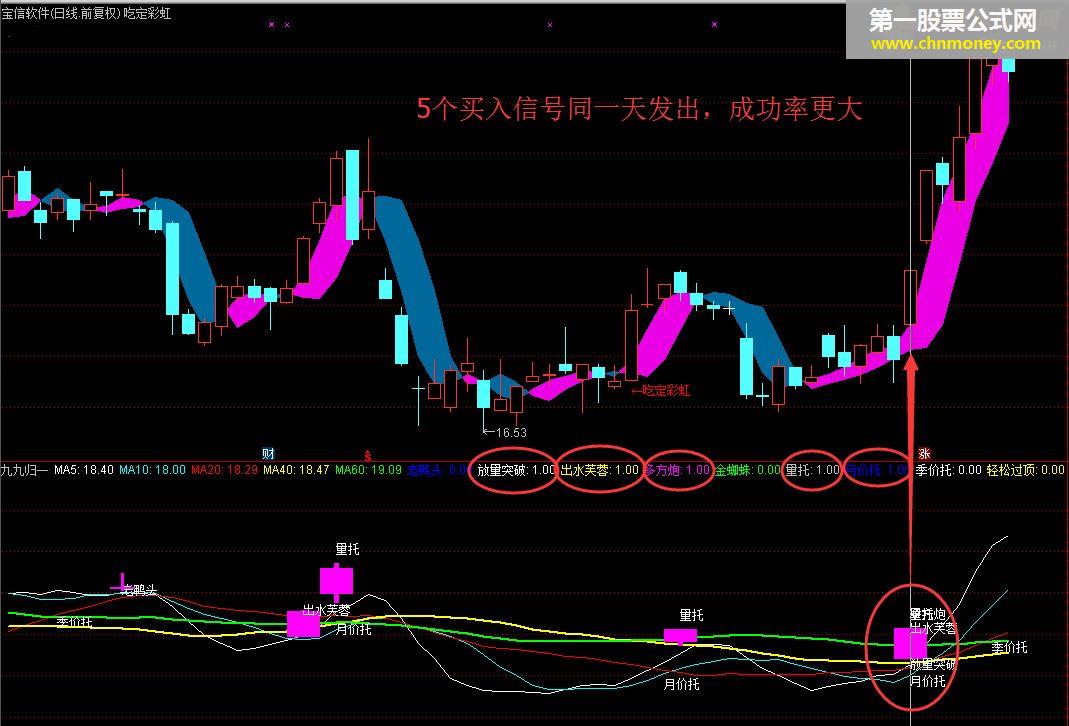Click the 放量突破 label in the sub-chart
This screenshot has width=1069, height=726.
point(933,665)
